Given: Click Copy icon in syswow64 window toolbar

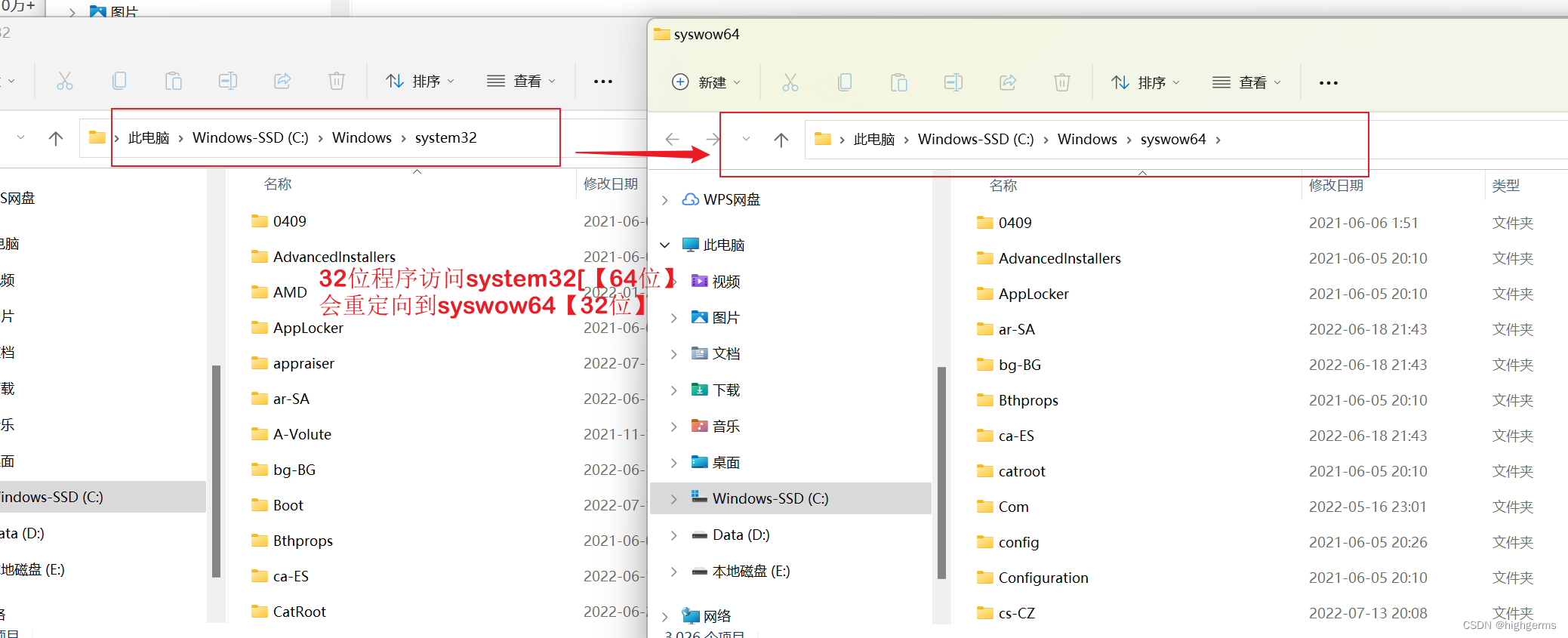Looking at the screenshot, I should (x=845, y=82).
